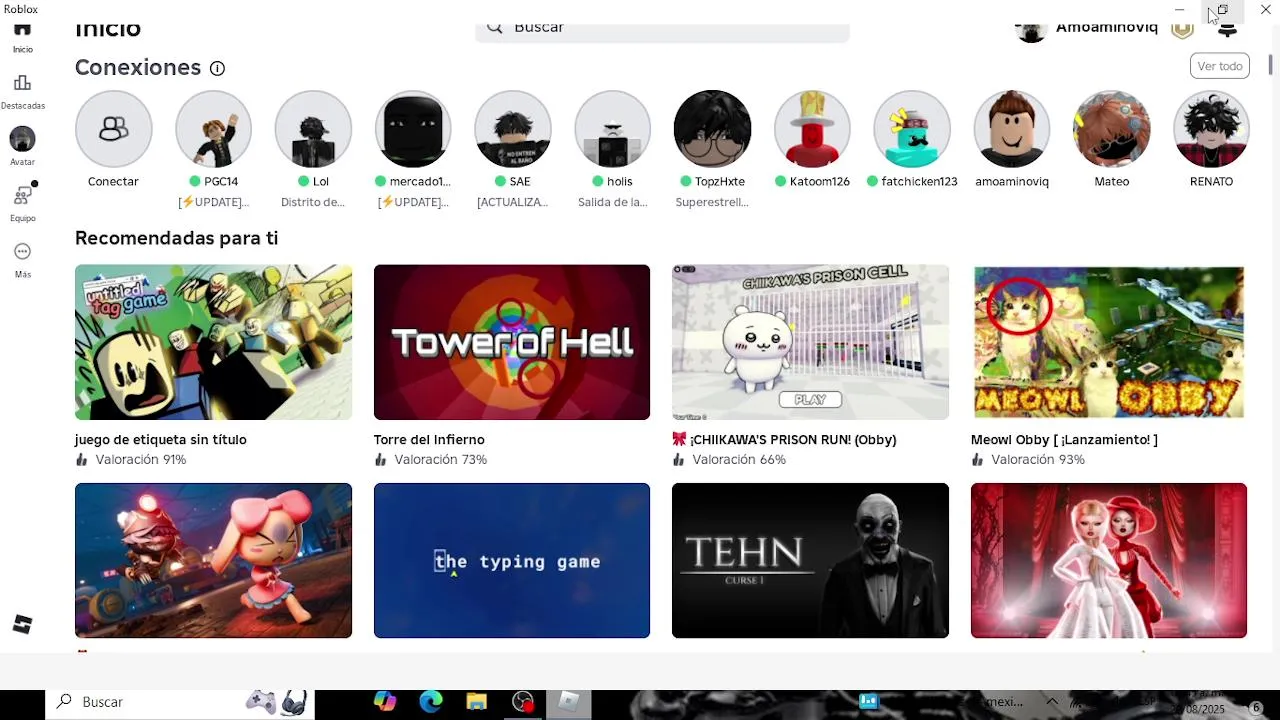1280x720 pixels.
Task: Open amoaminoviq's connection avatar
Action: pyautogui.click(x=1012, y=128)
